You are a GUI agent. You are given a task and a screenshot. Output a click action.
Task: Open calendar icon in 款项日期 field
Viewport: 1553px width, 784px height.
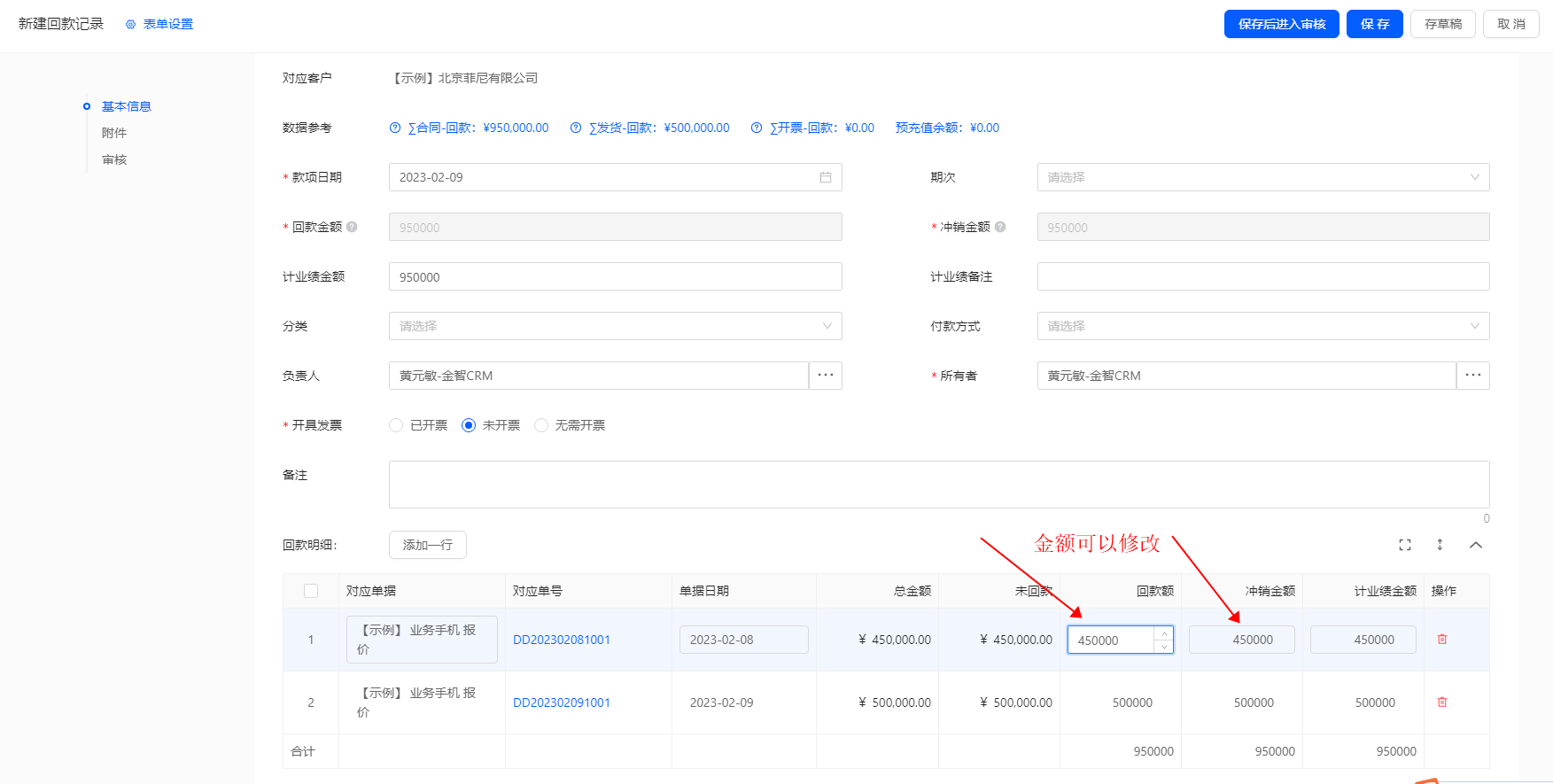pos(826,177)
